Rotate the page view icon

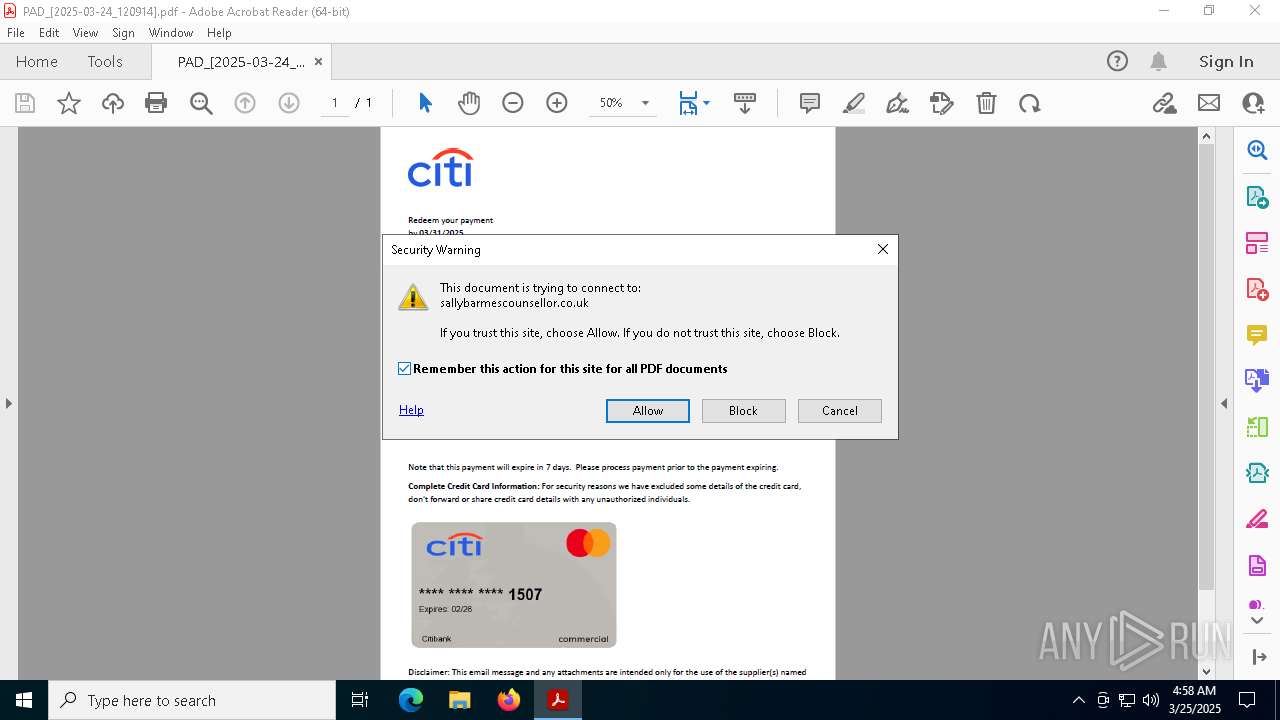click(1030, 103)
